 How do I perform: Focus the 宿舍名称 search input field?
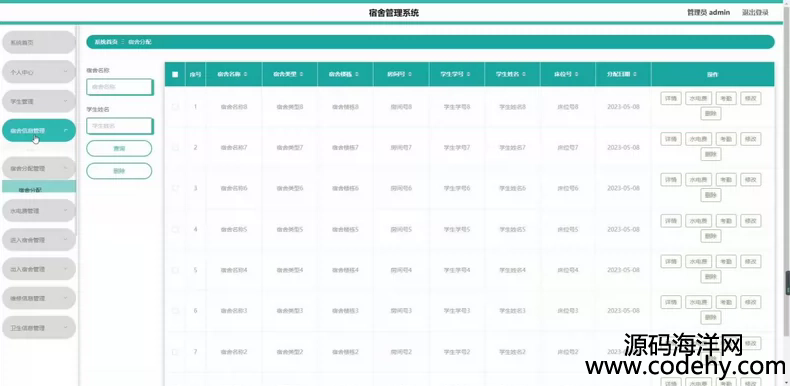pos(119,87)
